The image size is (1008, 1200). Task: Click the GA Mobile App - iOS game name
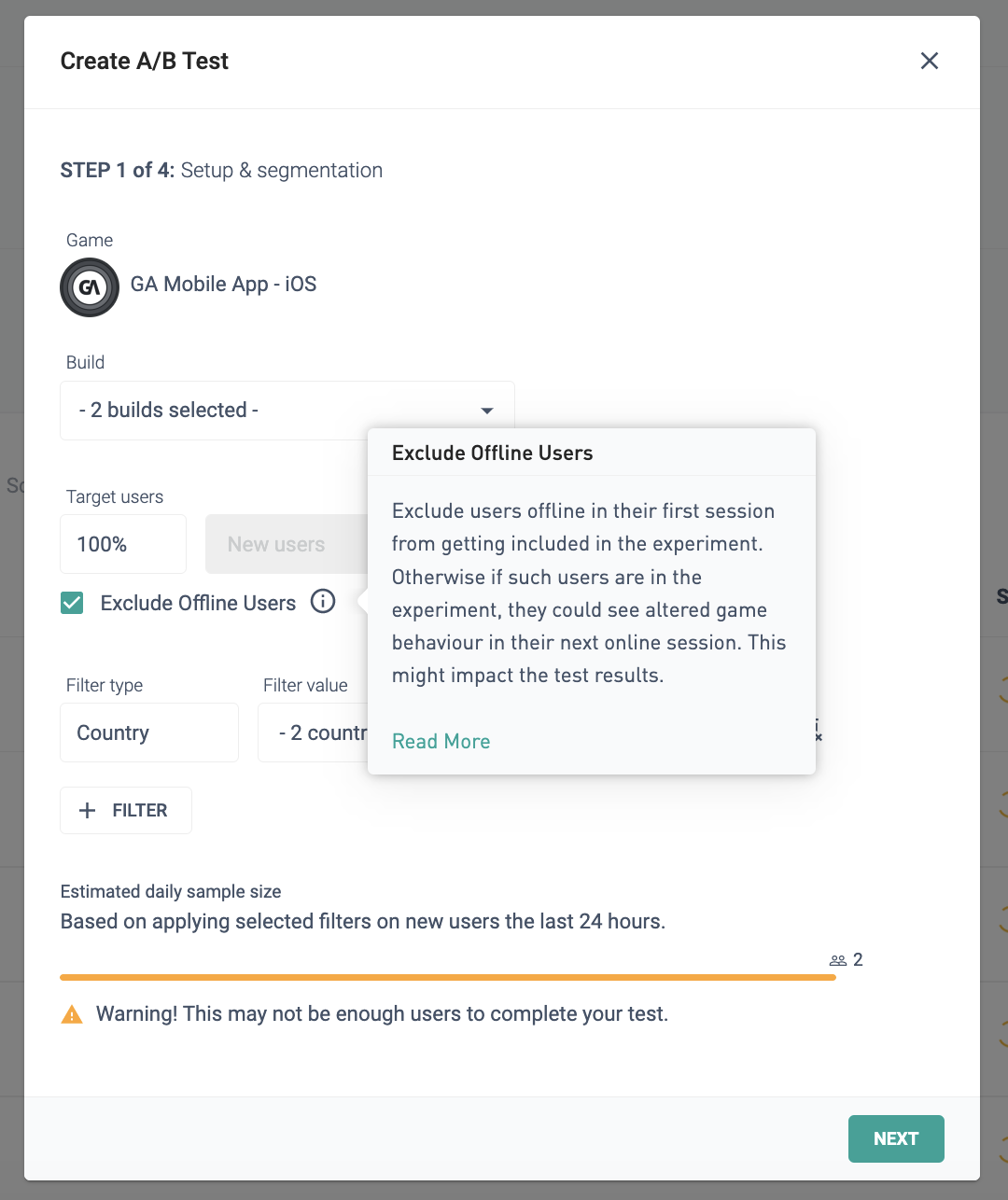[224, 284]
